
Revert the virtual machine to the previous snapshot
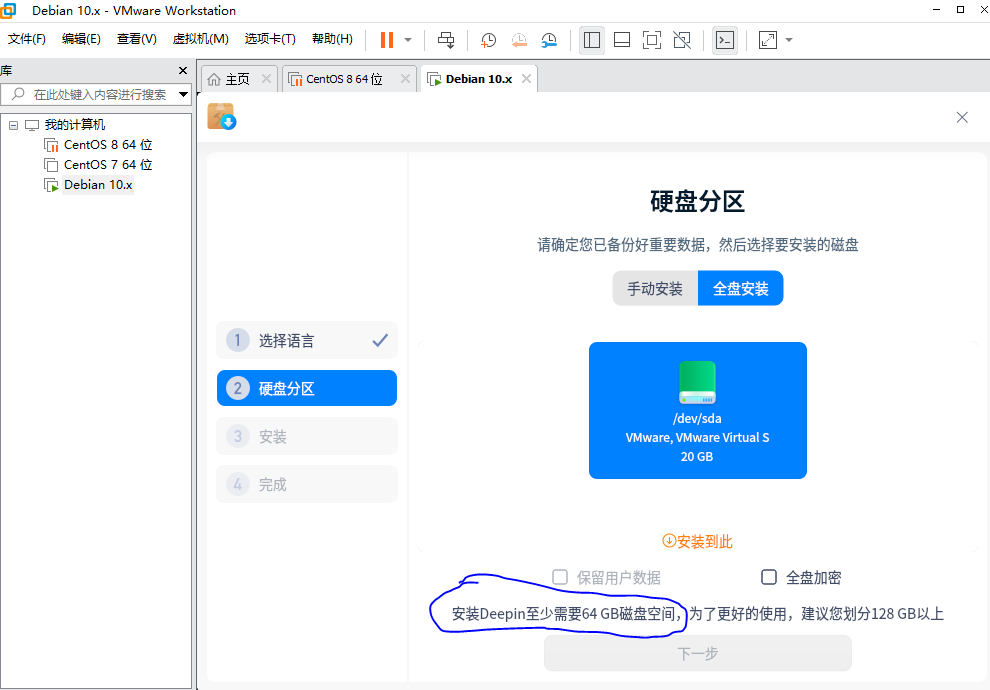[x=519, y=40]
